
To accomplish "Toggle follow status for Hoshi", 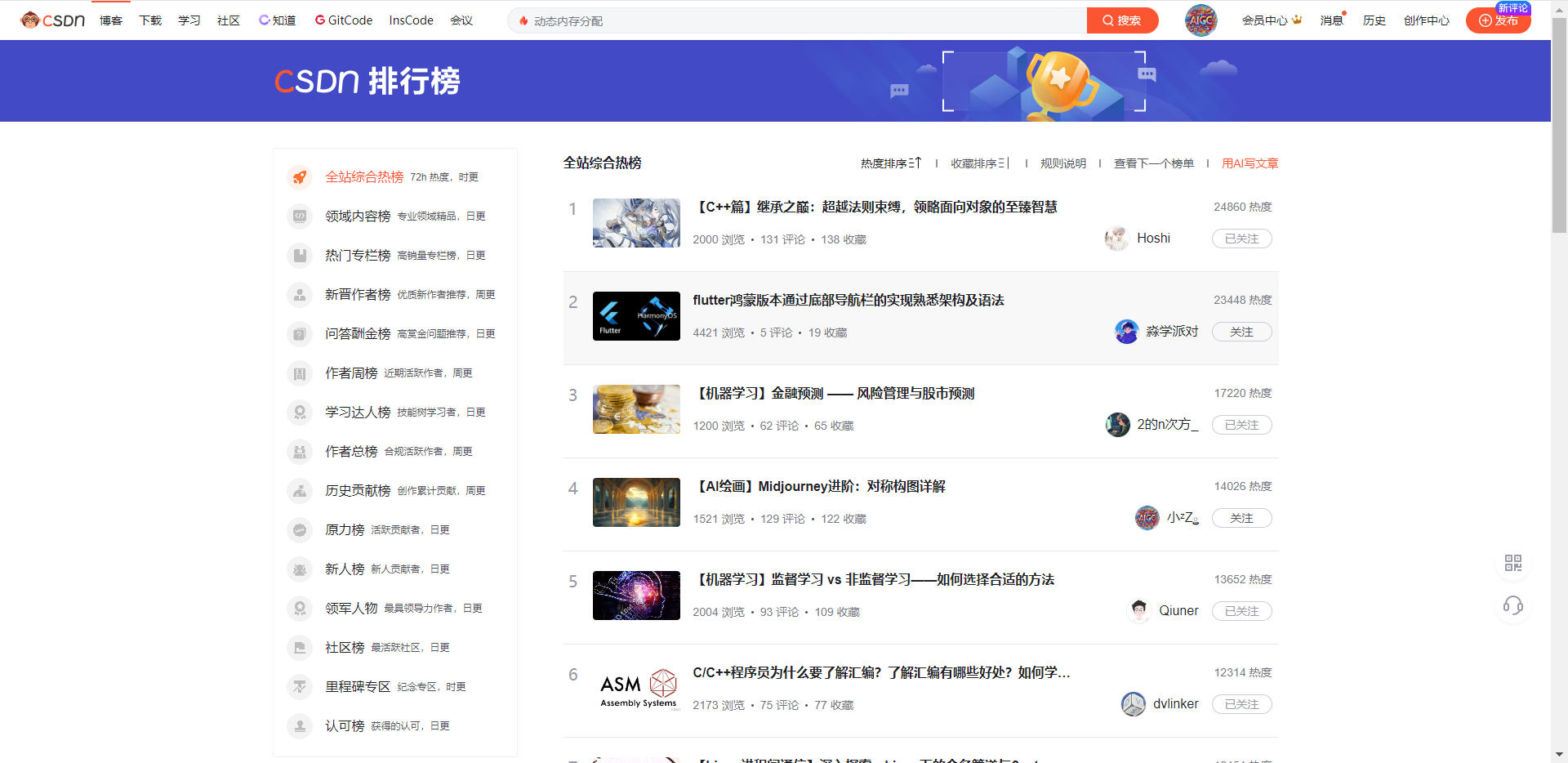I will [x=1241, y=239].
